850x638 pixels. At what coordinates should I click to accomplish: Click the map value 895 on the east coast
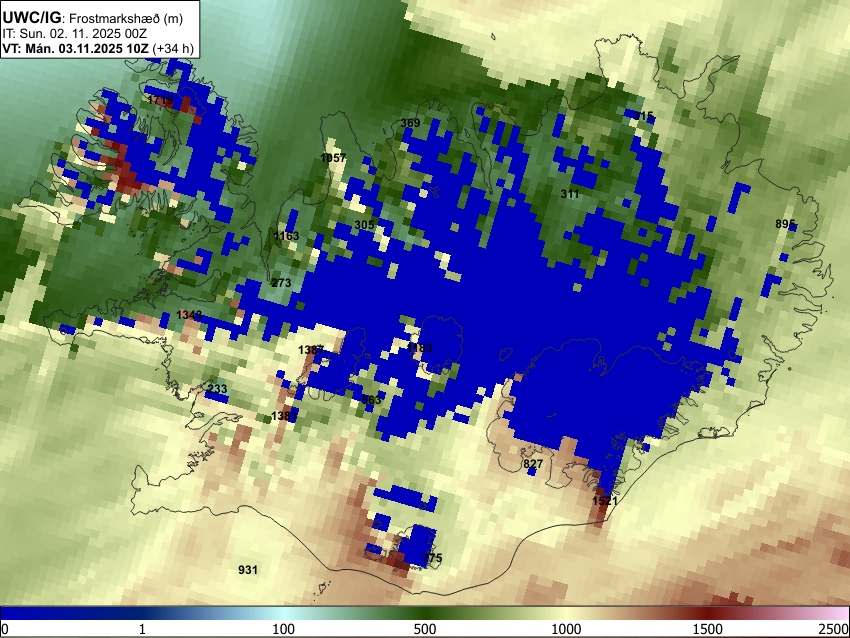point(785,224)
